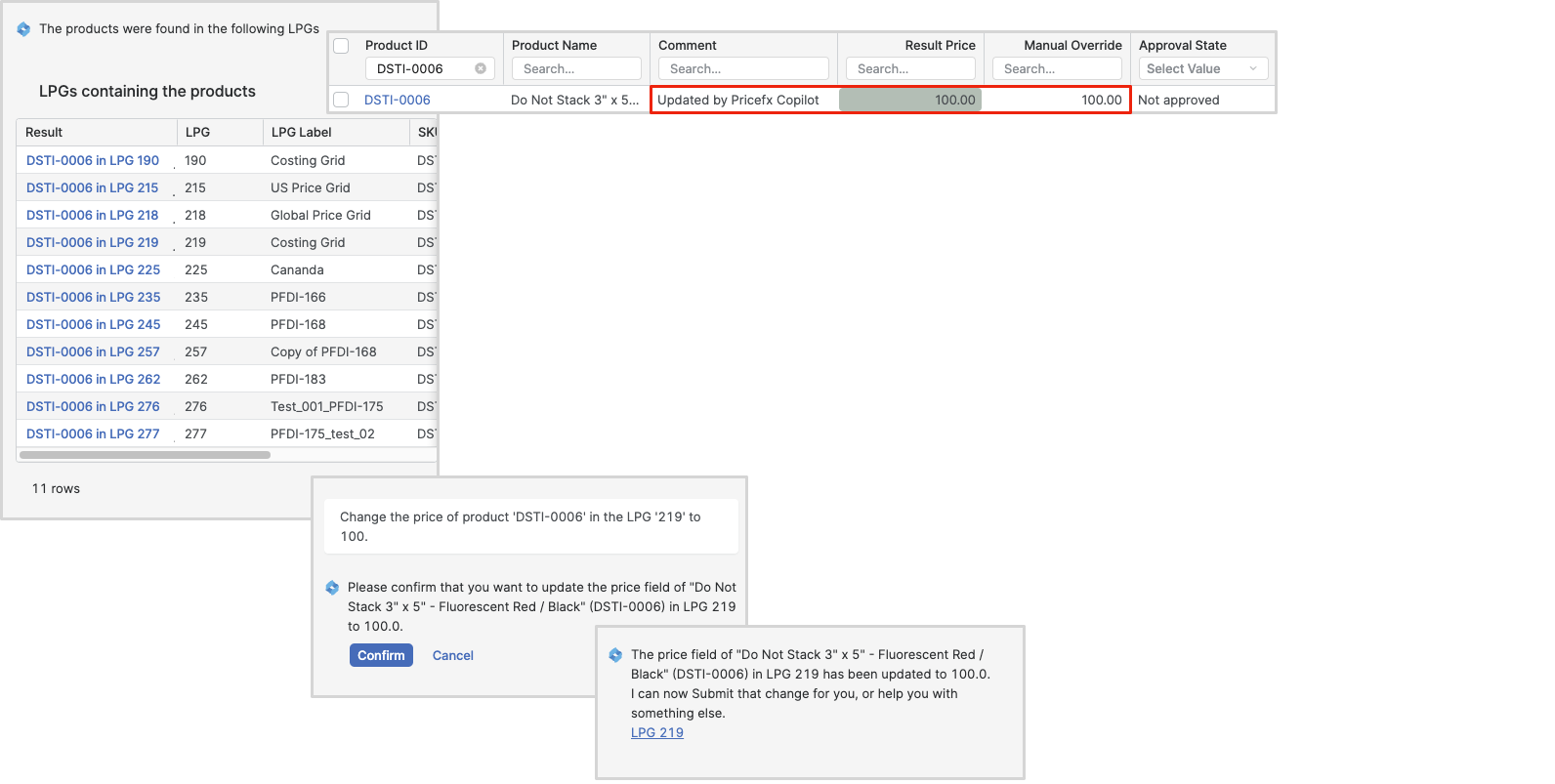This screenshot has height=784, width=1555.
Task: Click the Comment search field
Action: pos(743,68)
